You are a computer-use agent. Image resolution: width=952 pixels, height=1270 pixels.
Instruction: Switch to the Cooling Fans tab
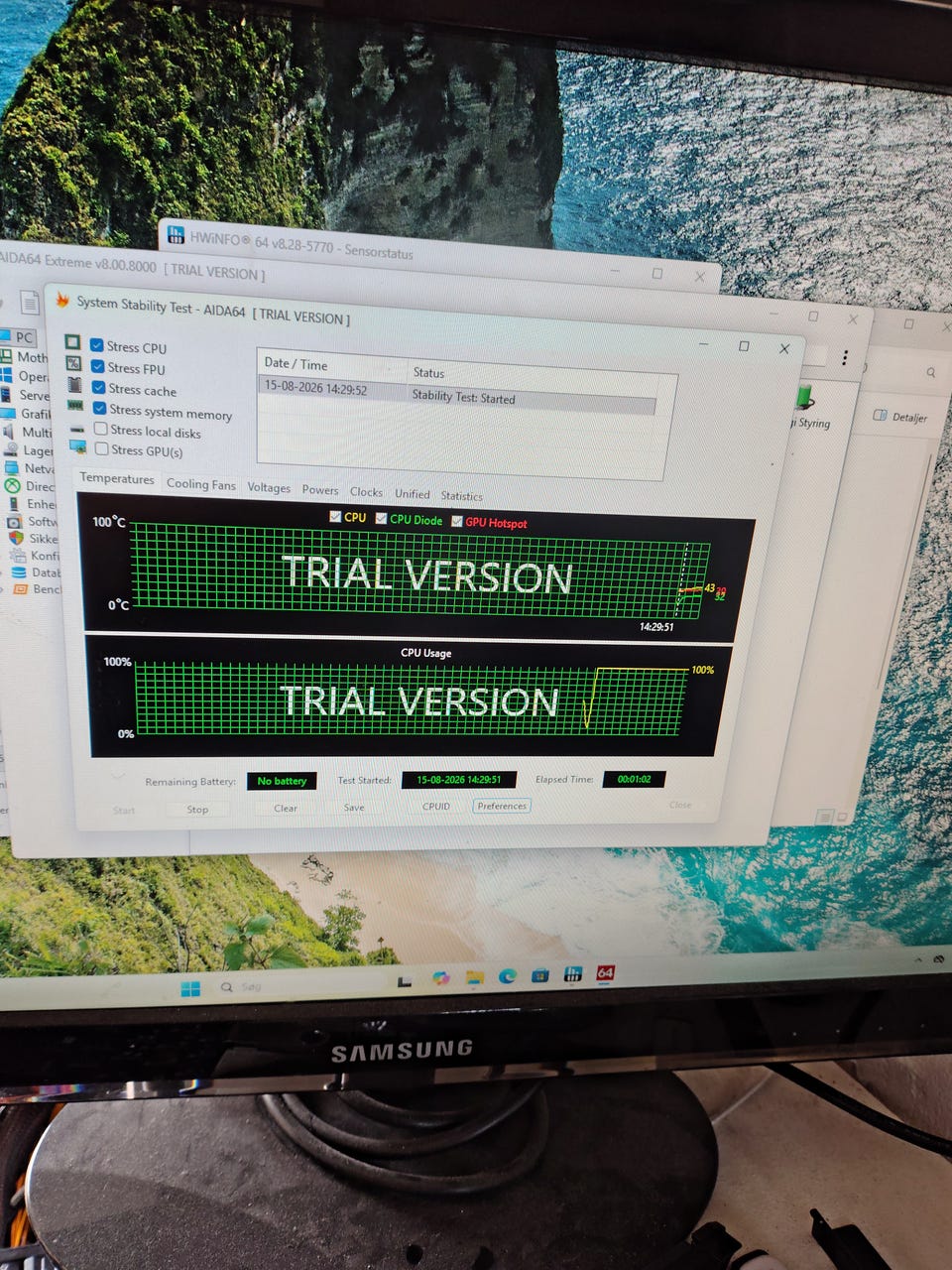(x=201, y=484)
